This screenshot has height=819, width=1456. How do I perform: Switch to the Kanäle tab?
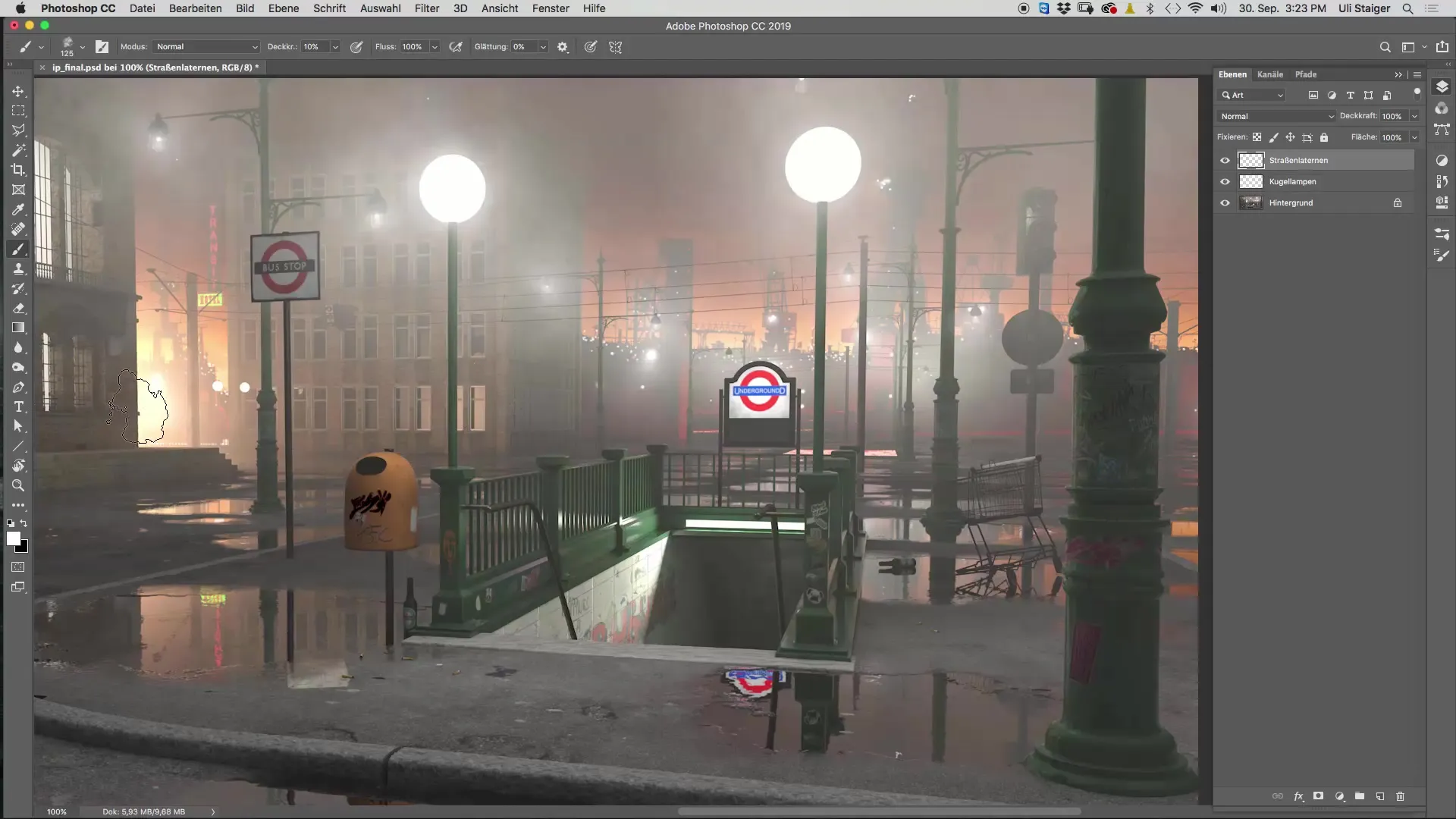1269,74
